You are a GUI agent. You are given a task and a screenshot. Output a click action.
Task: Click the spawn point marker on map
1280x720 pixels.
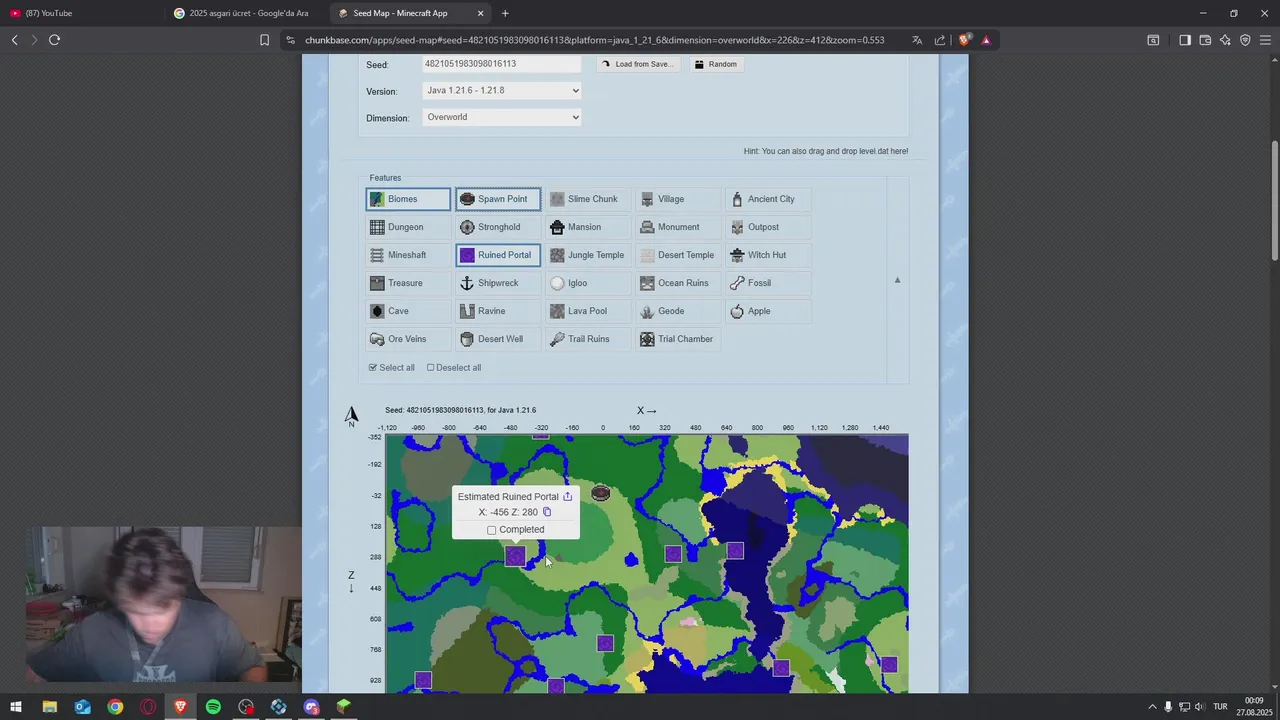(x=600, y=492)
